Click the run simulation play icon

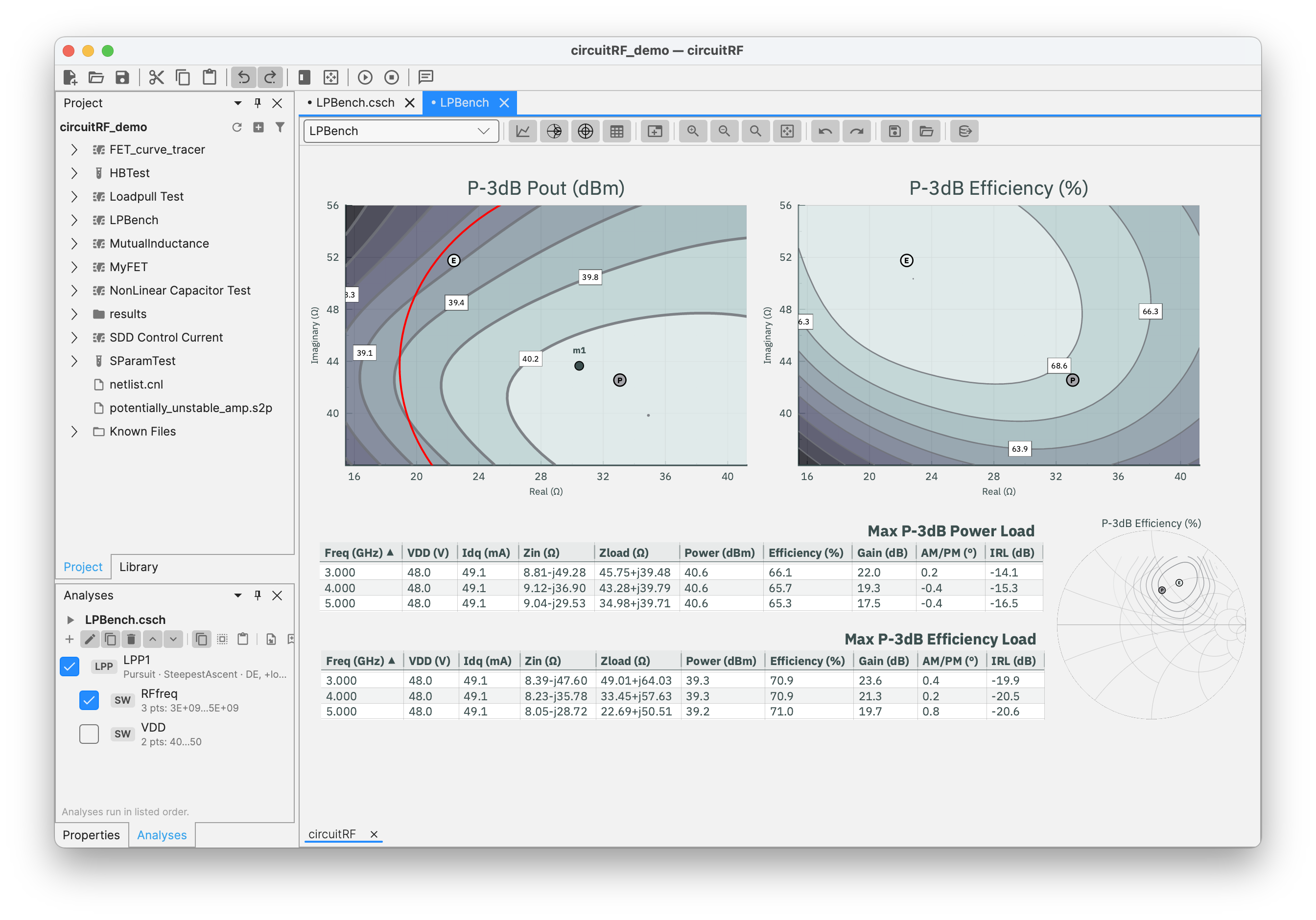pyautogui.click(x=365, y=77)
